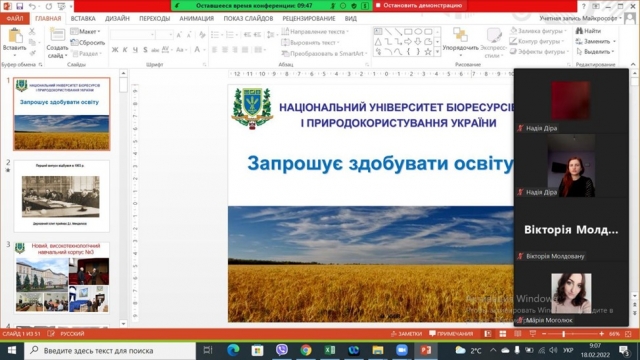Screen dimensions: 640x360
Task: Switch to slide sorter view in status bar
Action: coord(502,334)
